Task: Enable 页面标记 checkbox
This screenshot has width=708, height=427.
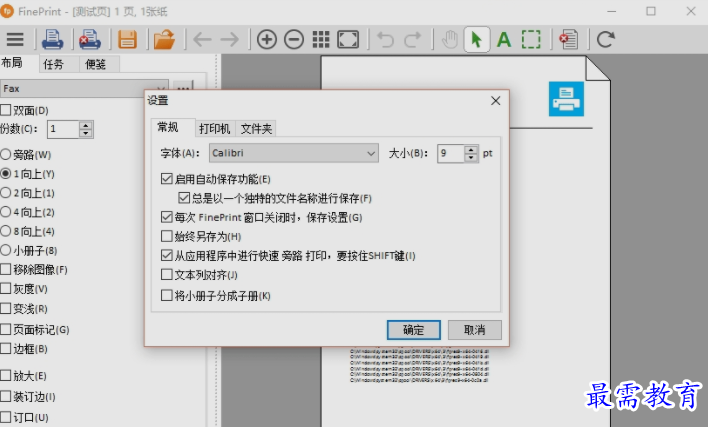Action: 6,330
